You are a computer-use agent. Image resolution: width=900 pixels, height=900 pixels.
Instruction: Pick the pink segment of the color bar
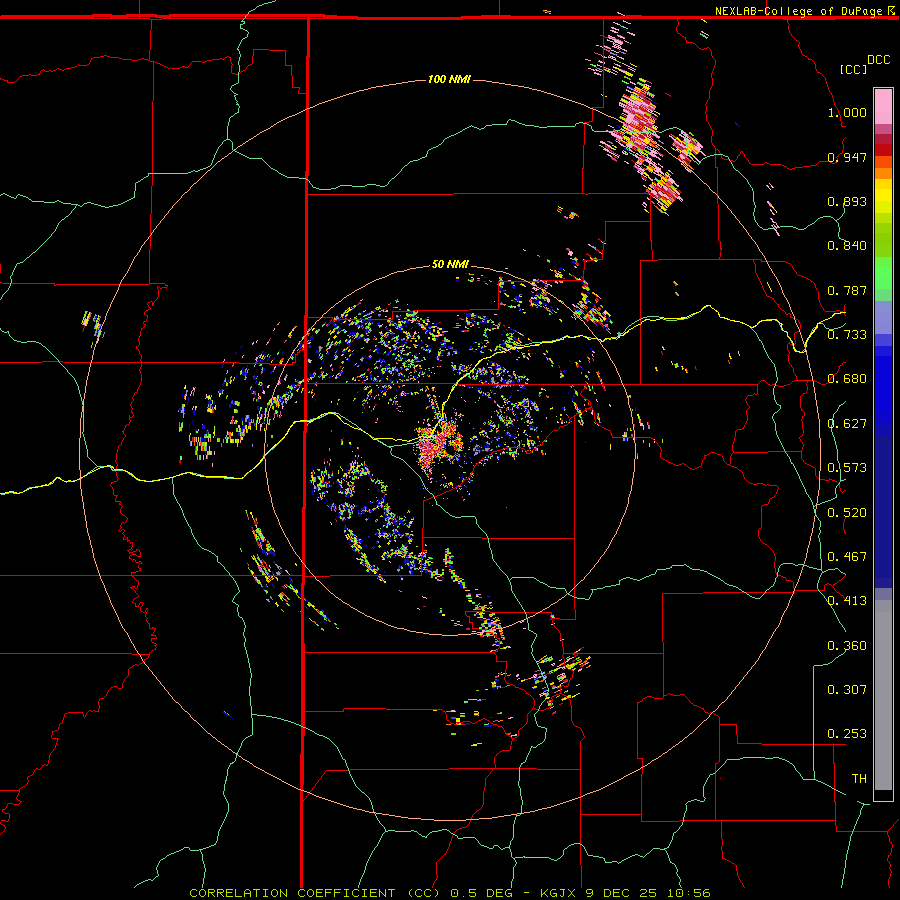coord(883,106)
